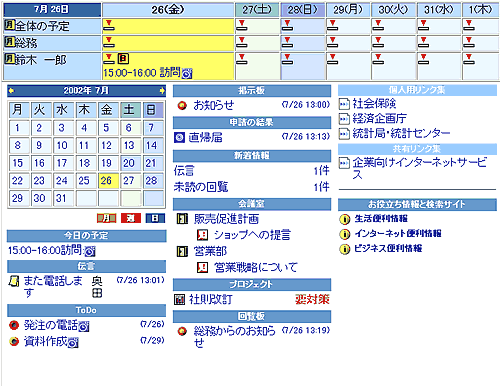
Task: Open the 販売促進計画 meeting room folder
Action: pos(226,219)
